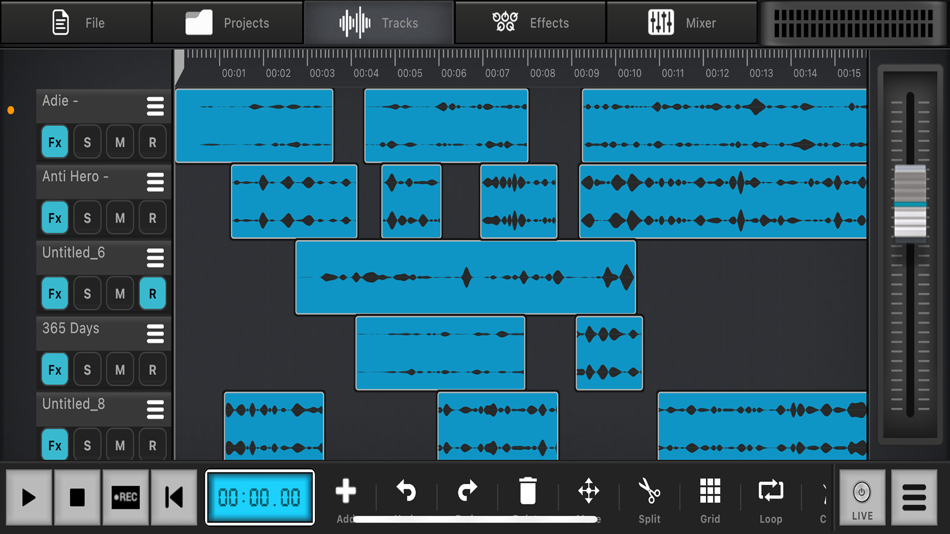Select the first clip on Untitled_8 track
The width and height of the screenshot is (950, 534).
coord(274,426)
